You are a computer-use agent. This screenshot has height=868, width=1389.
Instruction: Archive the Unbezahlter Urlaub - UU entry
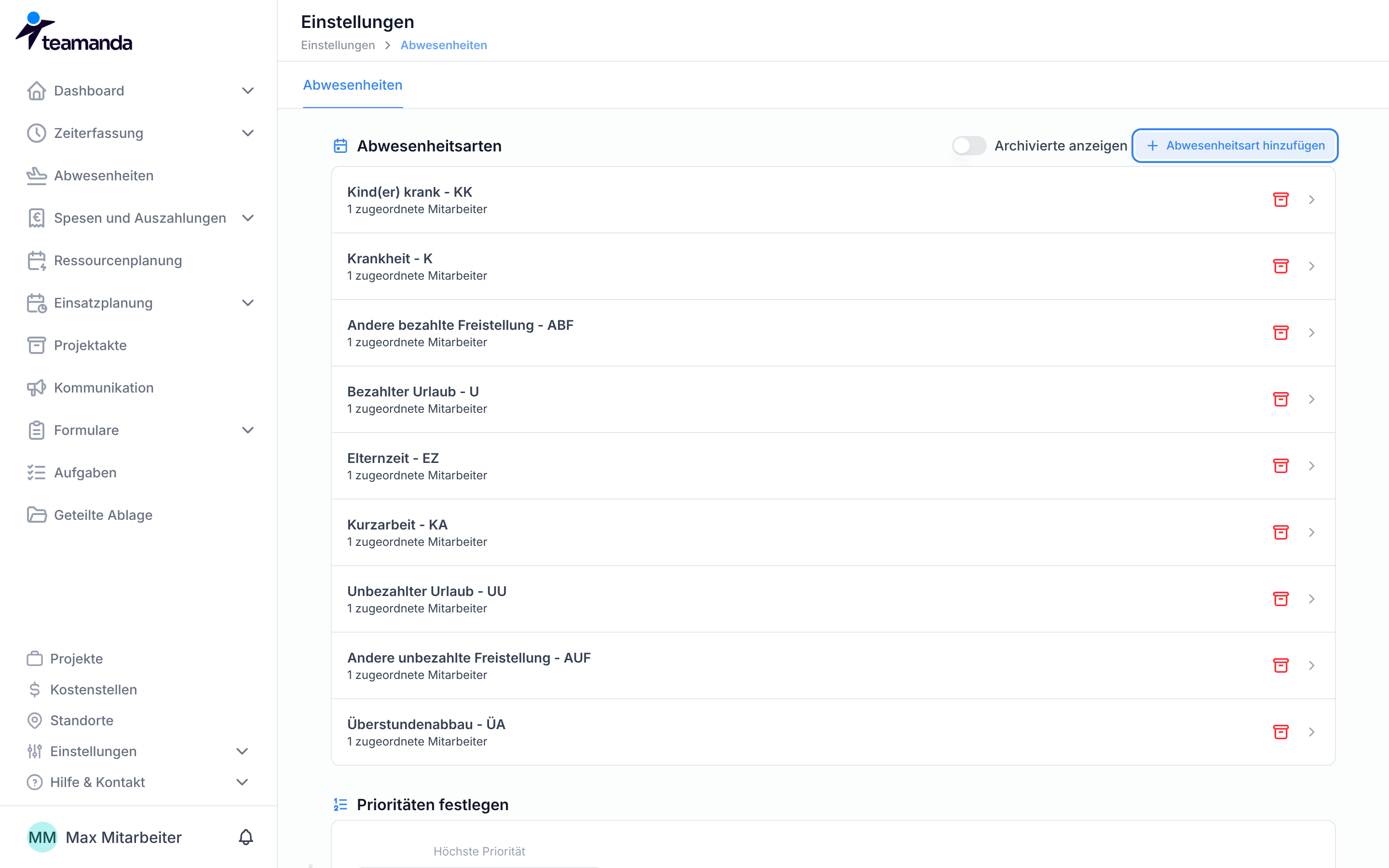point(1280,599)
